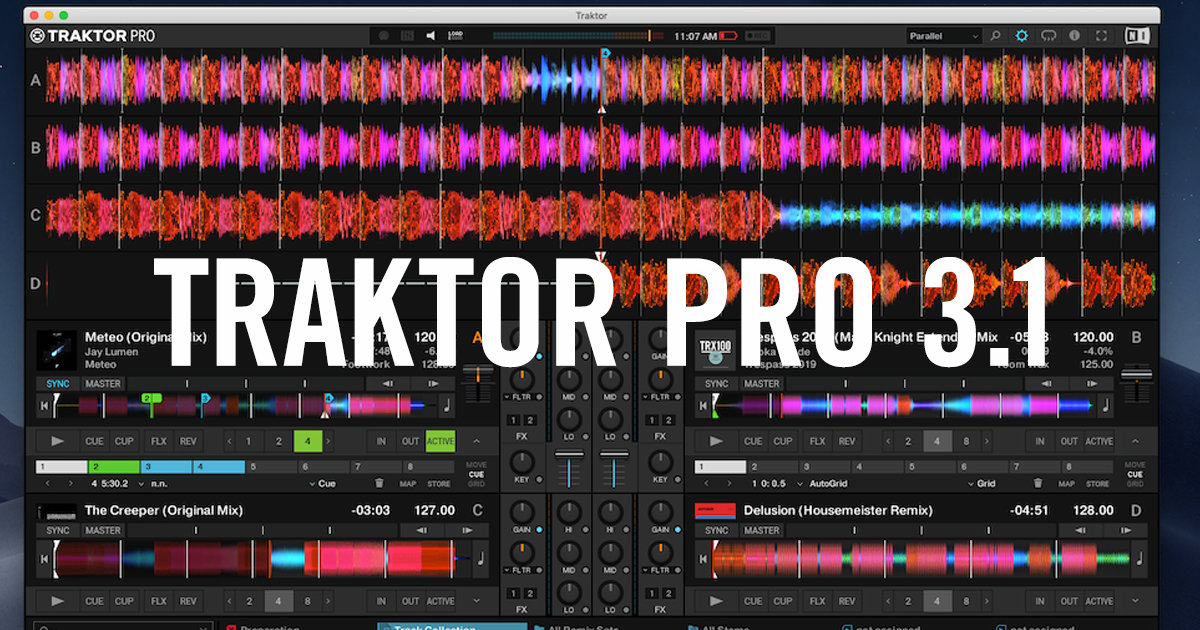
Task: Click the speaker volume icon in header
Action: pyautogui.click(x=431, y=36)
